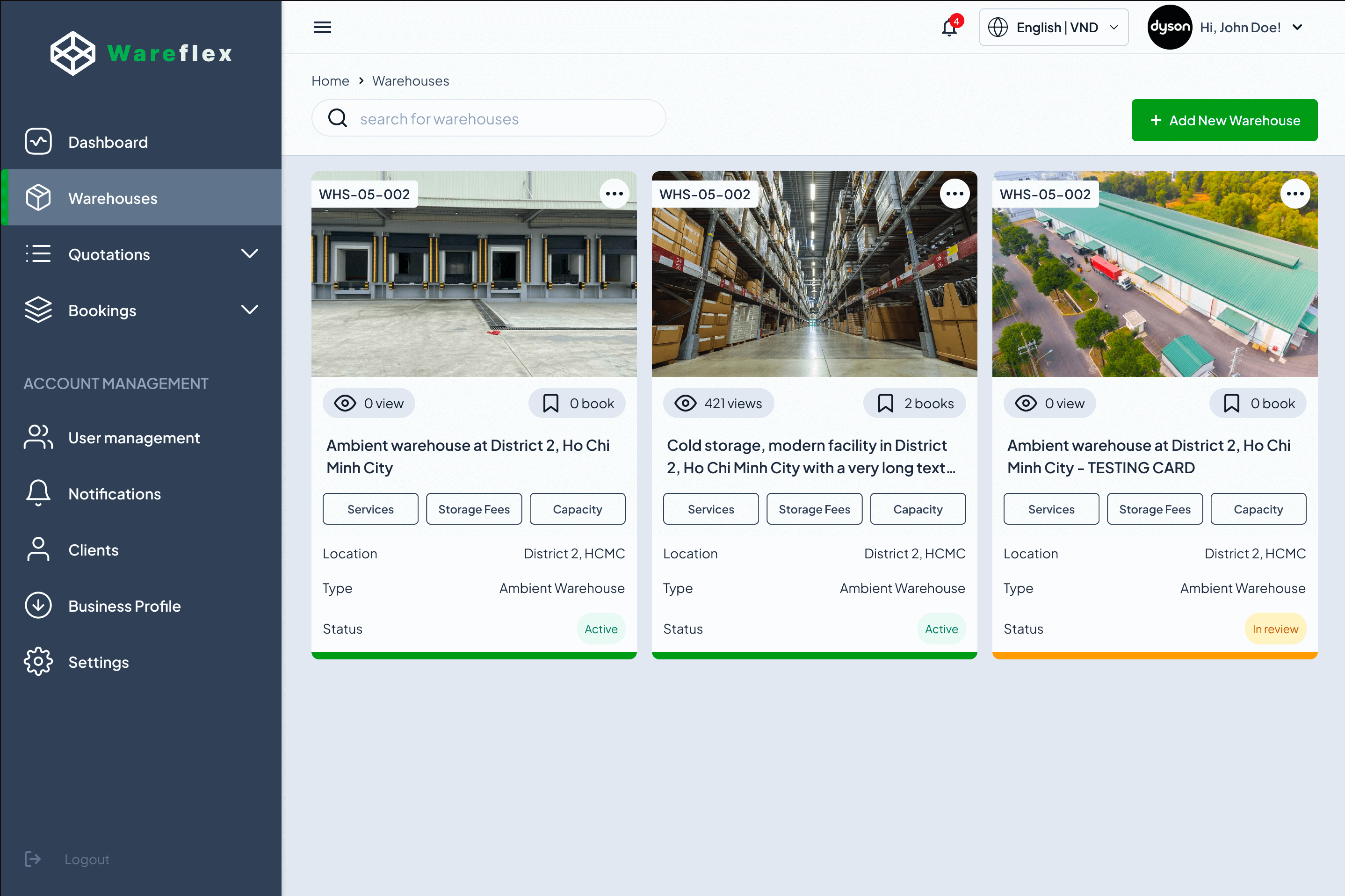Open the three-dot menu on the Cold storage card
The height and width of the screenshot is (896, 1345).
(x=955, y=193)
